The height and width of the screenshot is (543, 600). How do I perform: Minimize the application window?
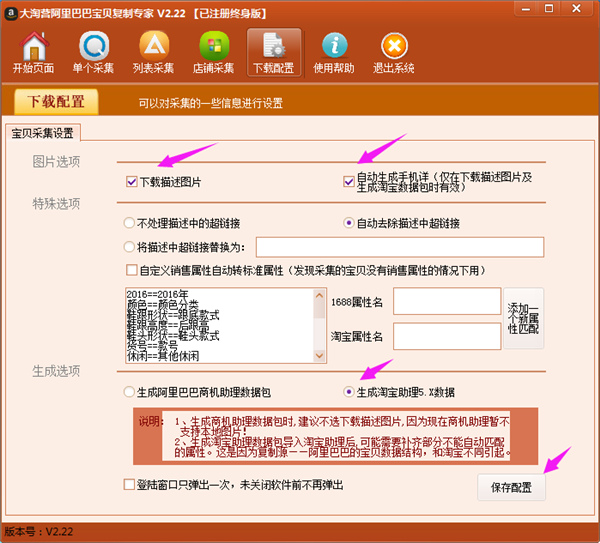tap(527, 9)
